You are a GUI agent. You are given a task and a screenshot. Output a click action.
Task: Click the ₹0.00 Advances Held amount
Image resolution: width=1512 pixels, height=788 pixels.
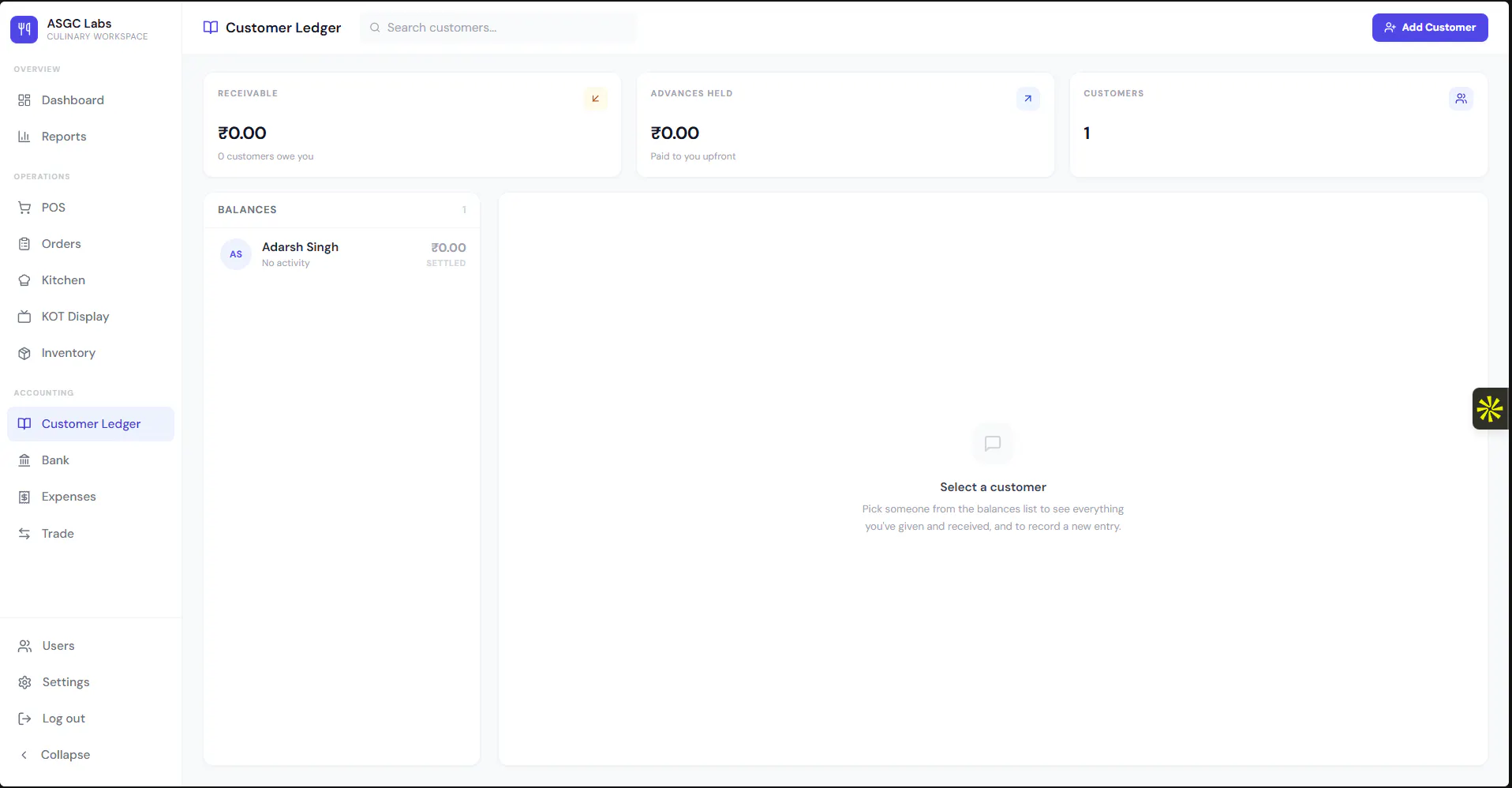pos(675,133)
